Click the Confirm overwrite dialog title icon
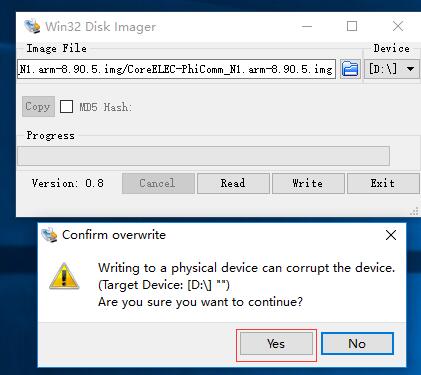The image size is (421, 375). (x=49, y=235)
